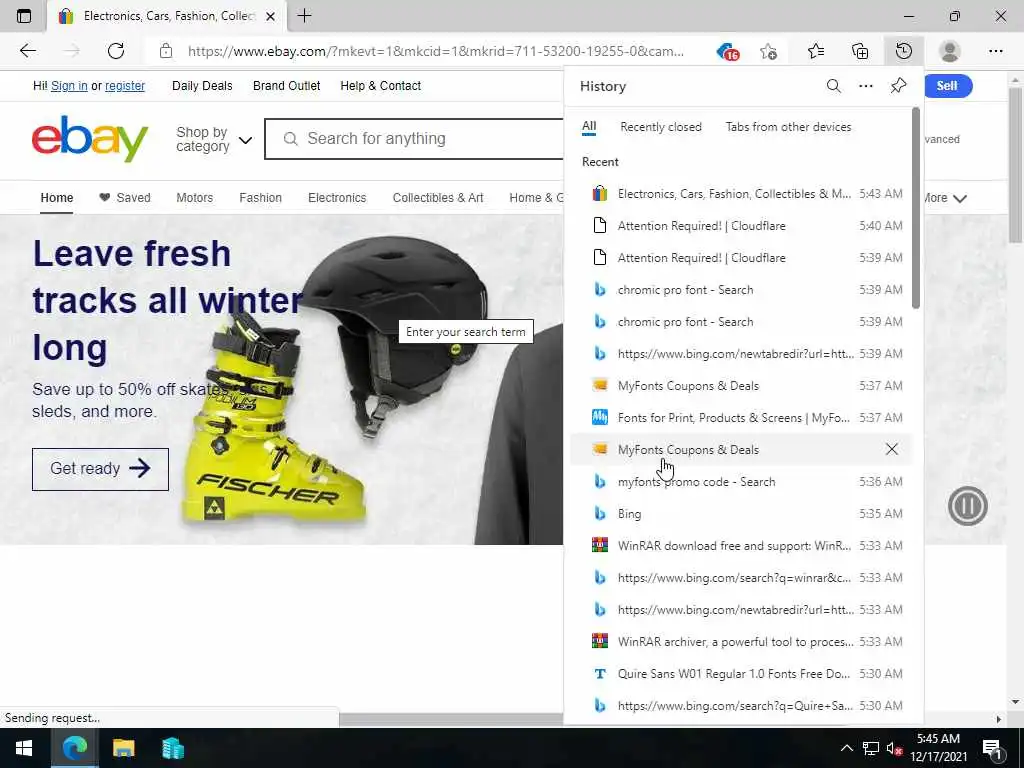Open the Collectibles & Art category
The width and height of the screenshot is (1024, 768).
coord(438,198)
